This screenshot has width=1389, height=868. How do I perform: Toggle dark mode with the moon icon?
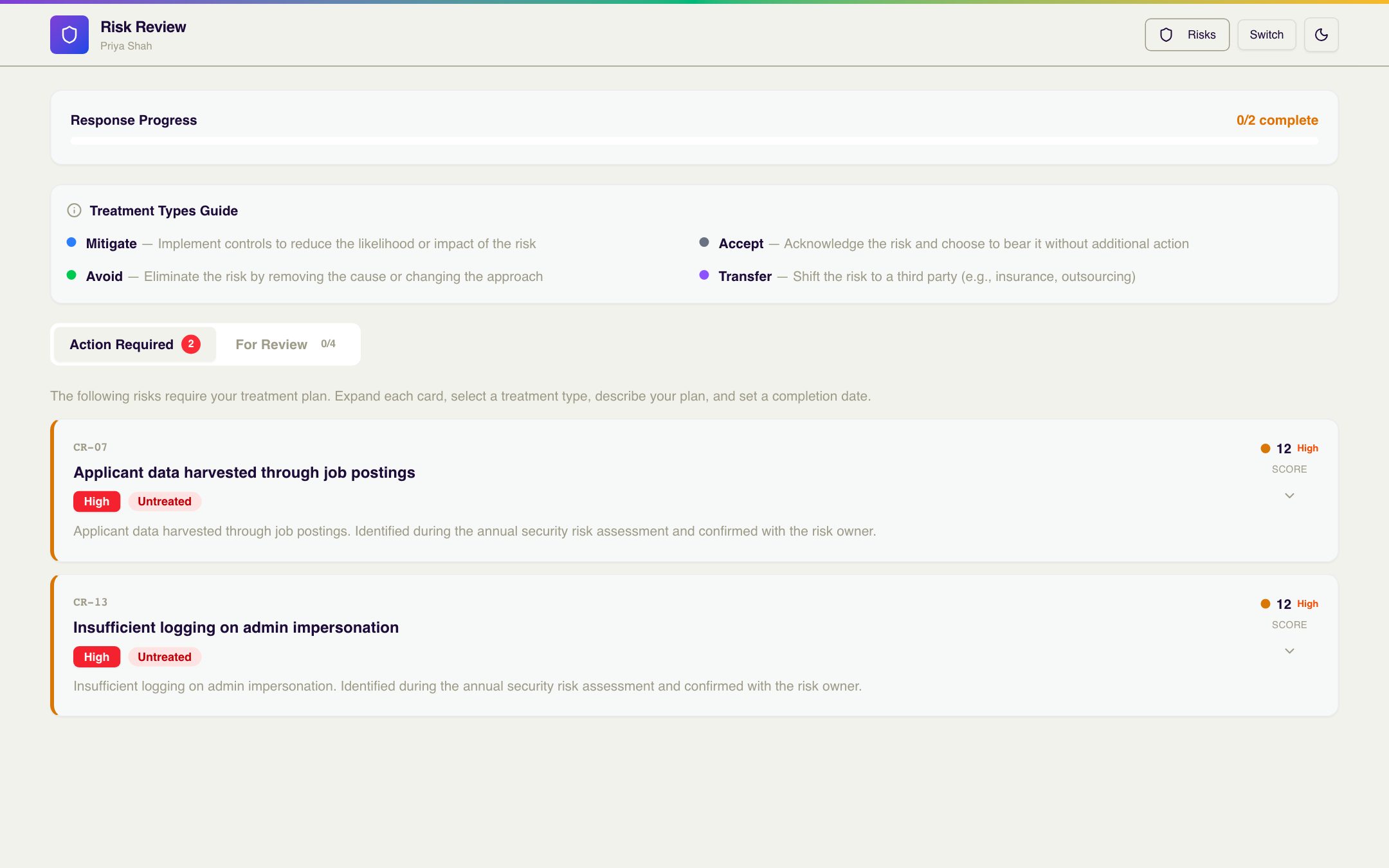click(x=1321, y=35)
